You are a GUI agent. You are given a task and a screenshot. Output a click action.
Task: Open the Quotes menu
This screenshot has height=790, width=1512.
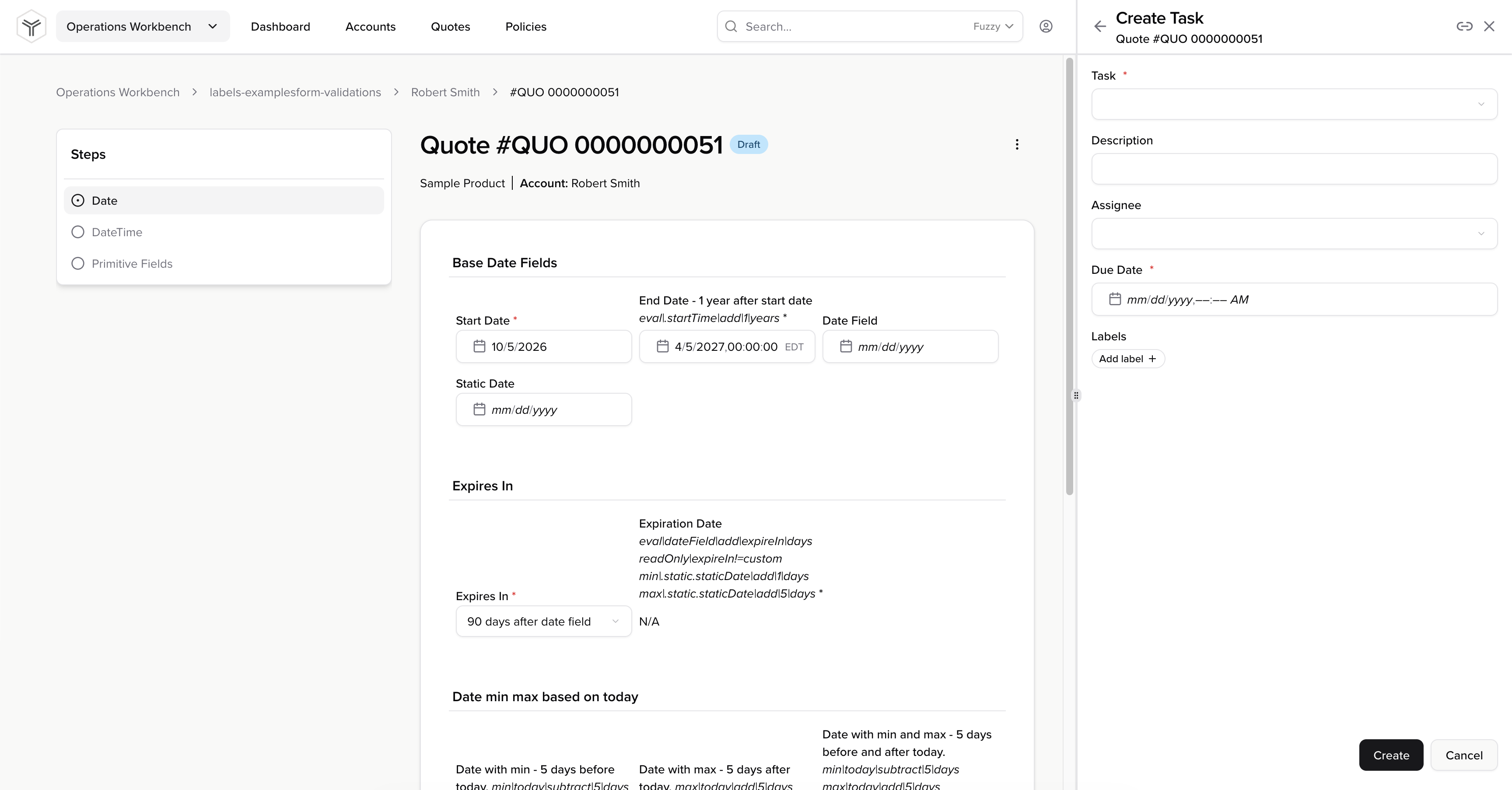pos(451,26)
